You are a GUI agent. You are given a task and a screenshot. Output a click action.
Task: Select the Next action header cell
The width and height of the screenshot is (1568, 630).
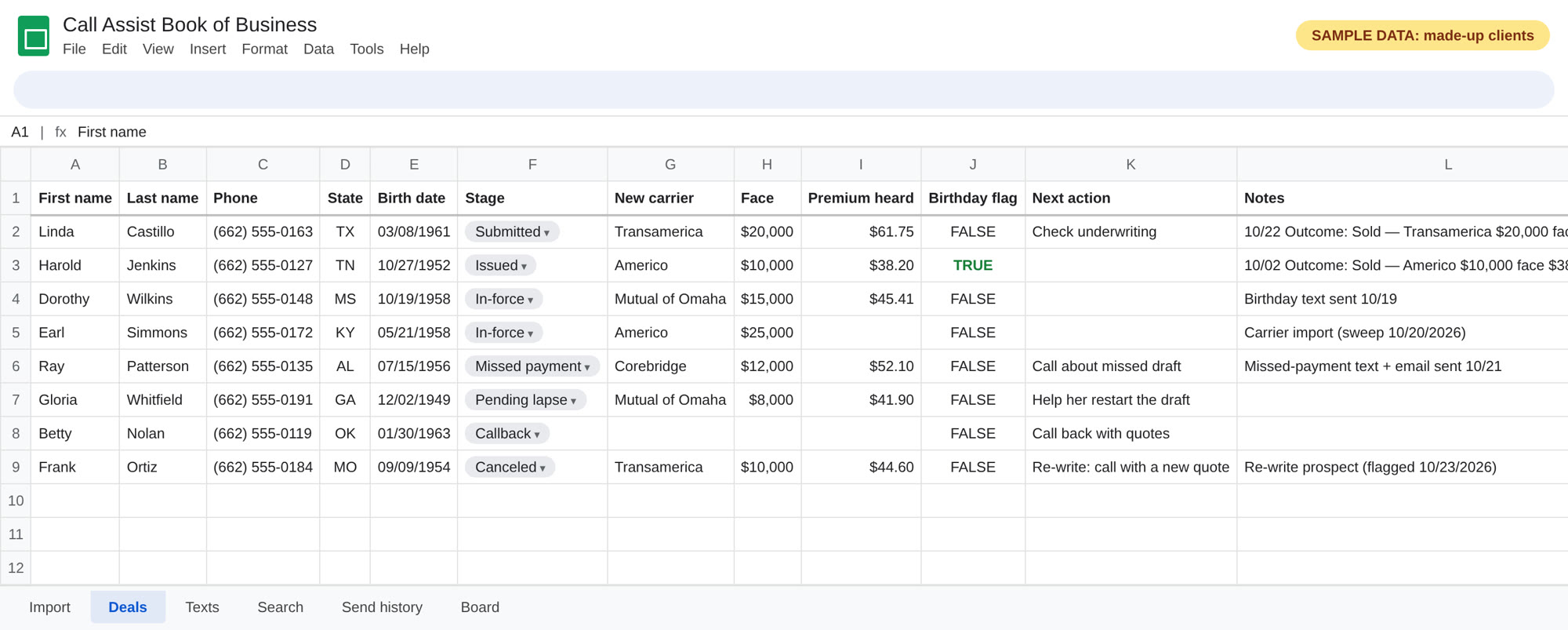click(x=1131, y=198)
